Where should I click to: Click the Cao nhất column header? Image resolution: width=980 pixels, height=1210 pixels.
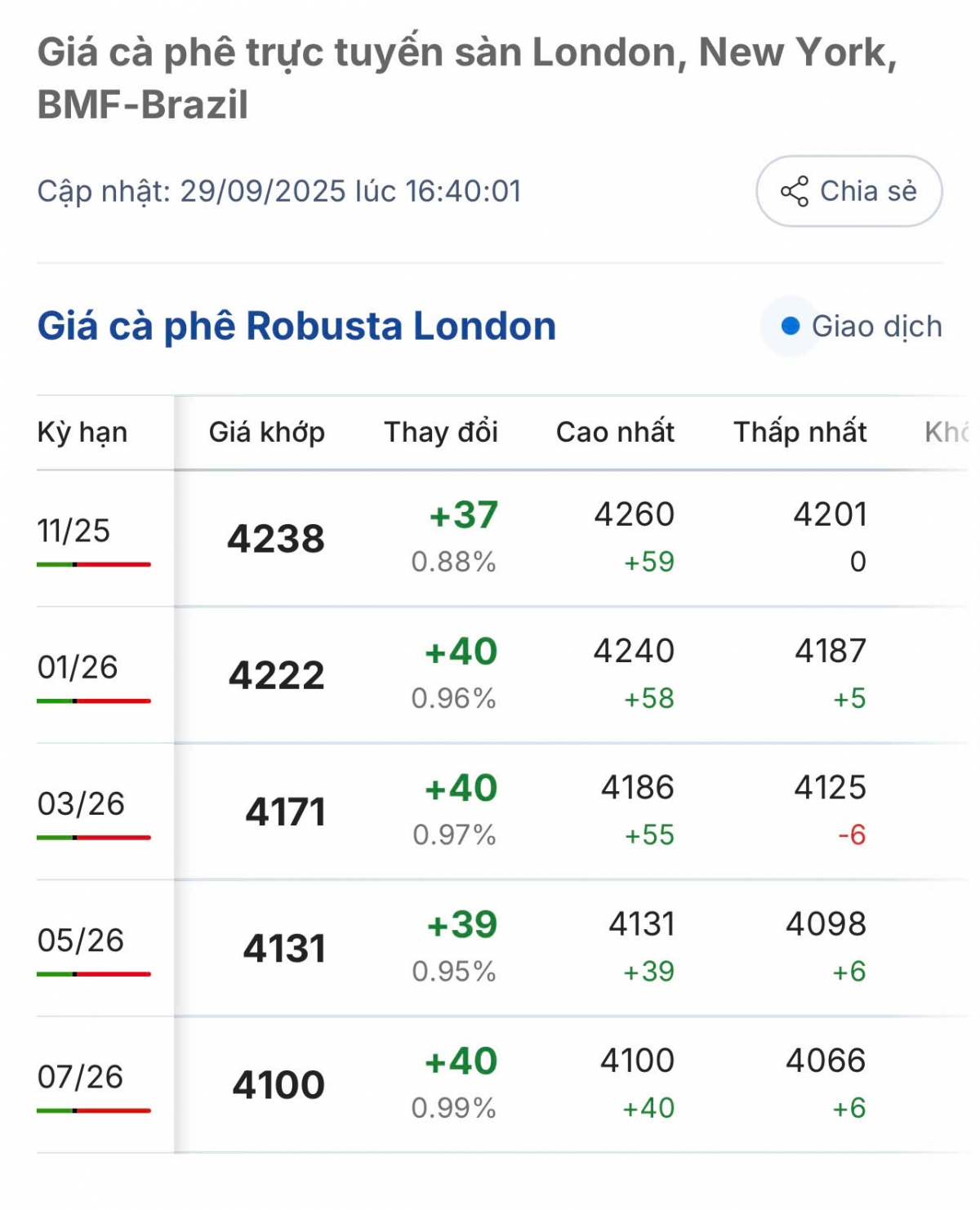(615, 432)
